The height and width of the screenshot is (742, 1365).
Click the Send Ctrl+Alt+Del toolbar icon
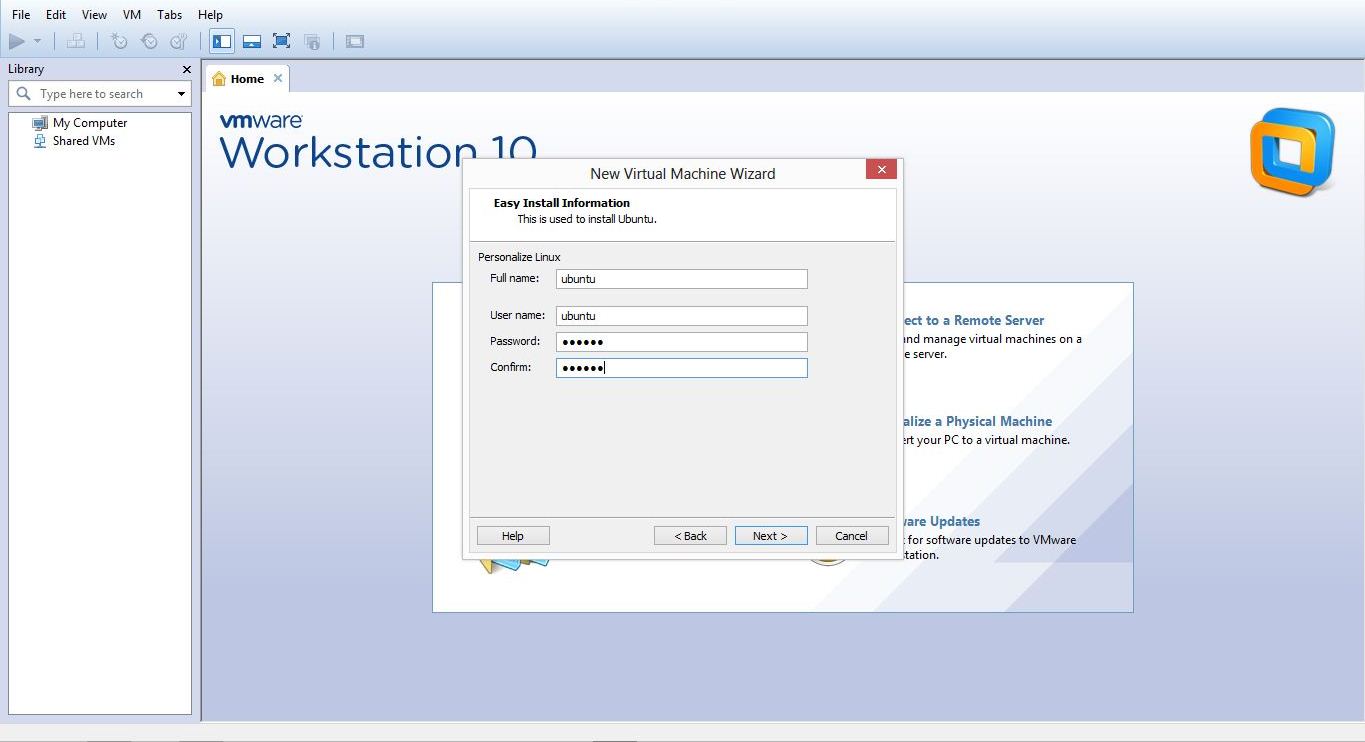click(x=75, y=41)
